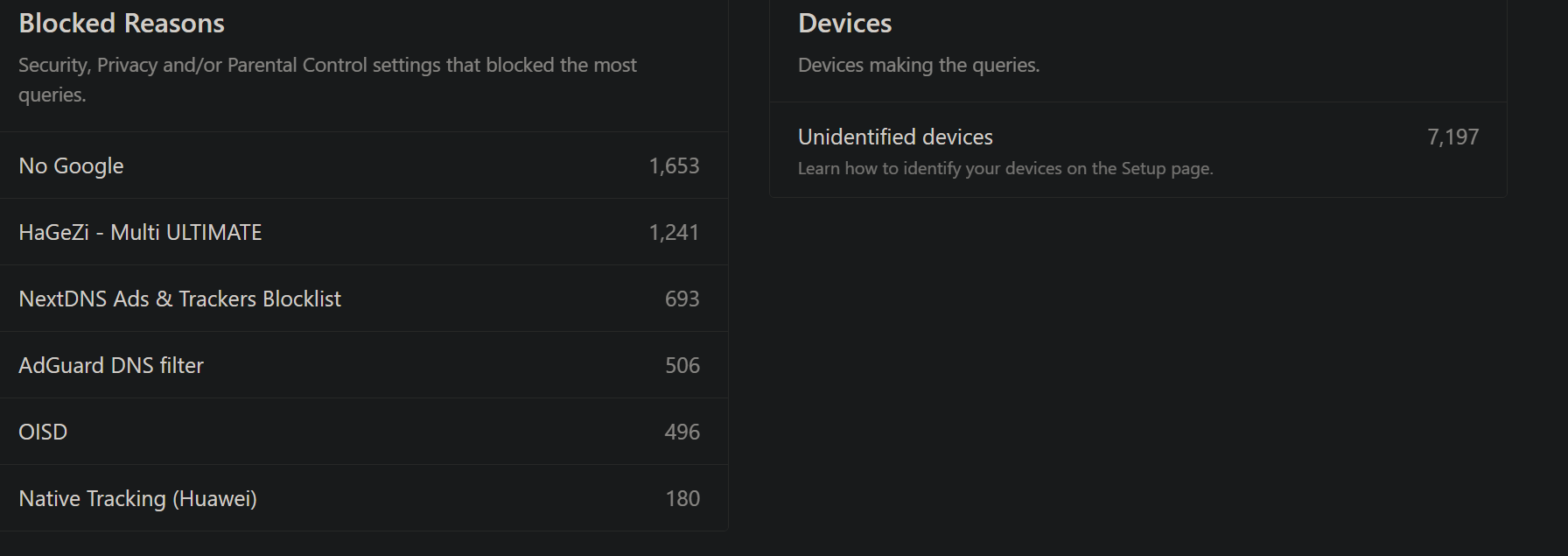The height and width of the screenshot is (556, 1568).
Task: Click the 180 count for Native Tracking
Action: tap(682, 499)
